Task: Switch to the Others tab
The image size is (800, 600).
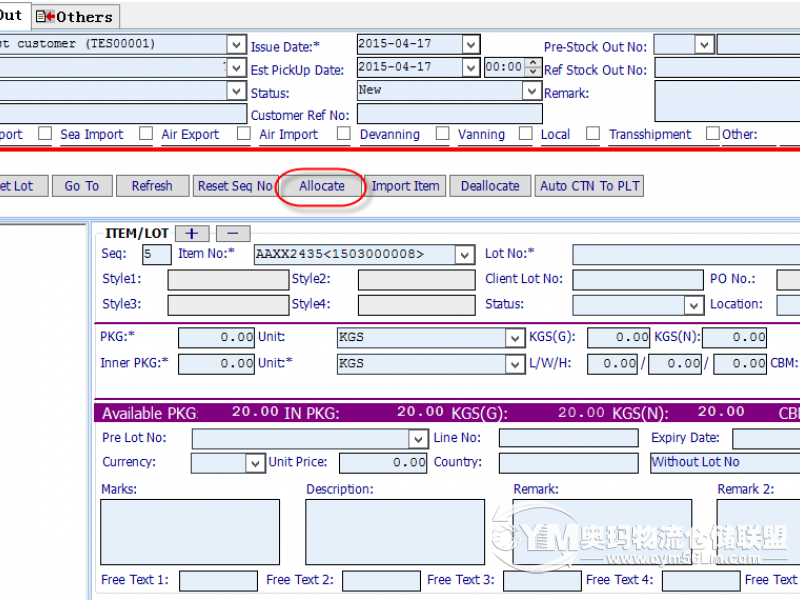Action: click(x=76, y=17)
